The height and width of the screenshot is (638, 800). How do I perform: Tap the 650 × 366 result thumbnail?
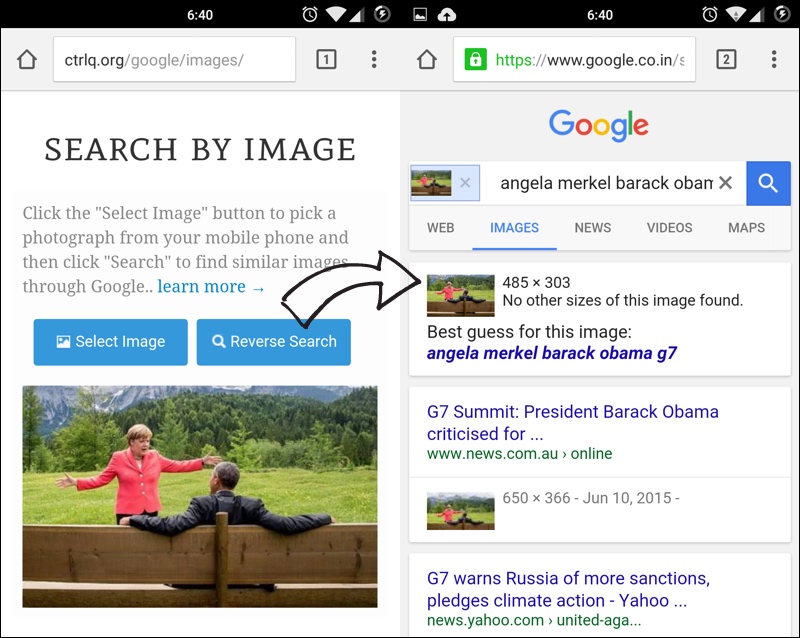tap(461, 511)
